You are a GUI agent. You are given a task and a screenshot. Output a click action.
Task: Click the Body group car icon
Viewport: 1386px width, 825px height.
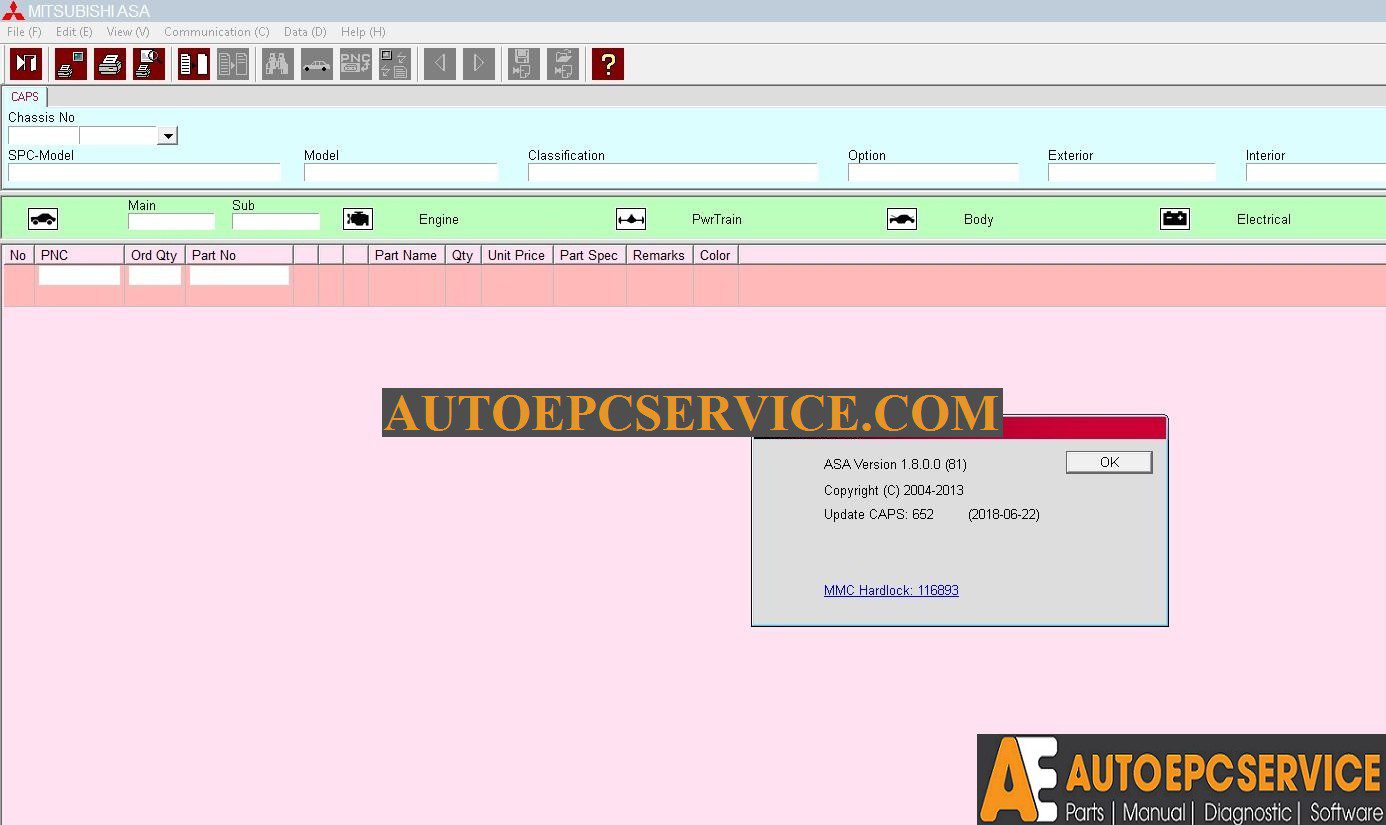[x=902, y=219]
